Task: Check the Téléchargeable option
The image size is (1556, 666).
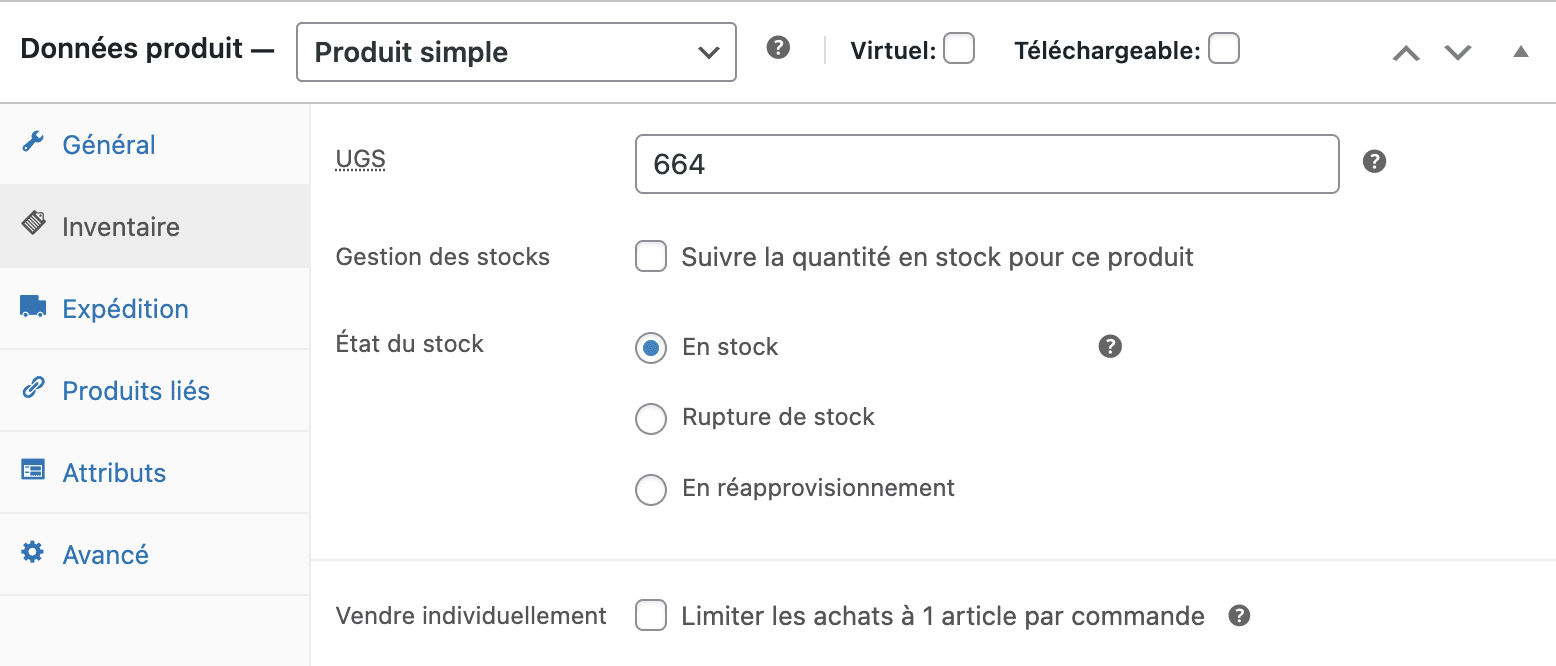Action: [x=1224, y=47]
